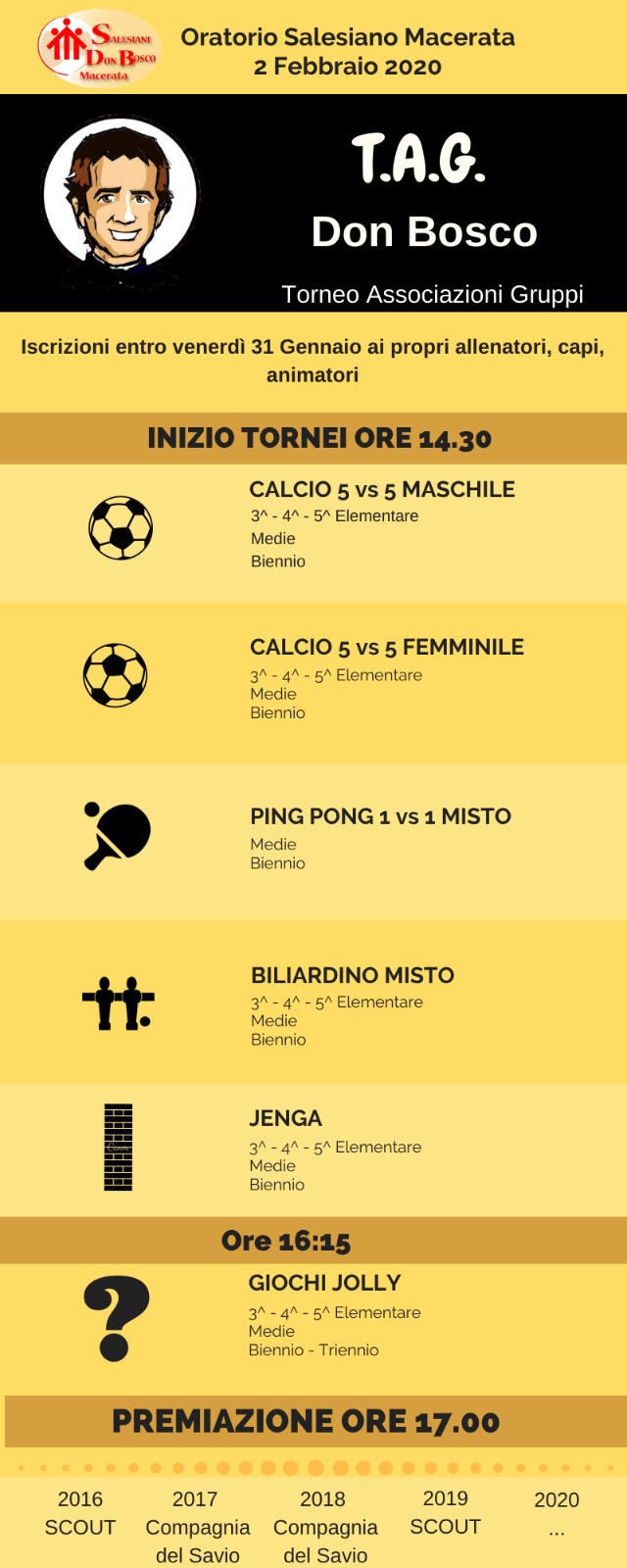Click the BILIARDINO MISTO heading
The image size is (627, 1568).
click(x=353, y=975)
